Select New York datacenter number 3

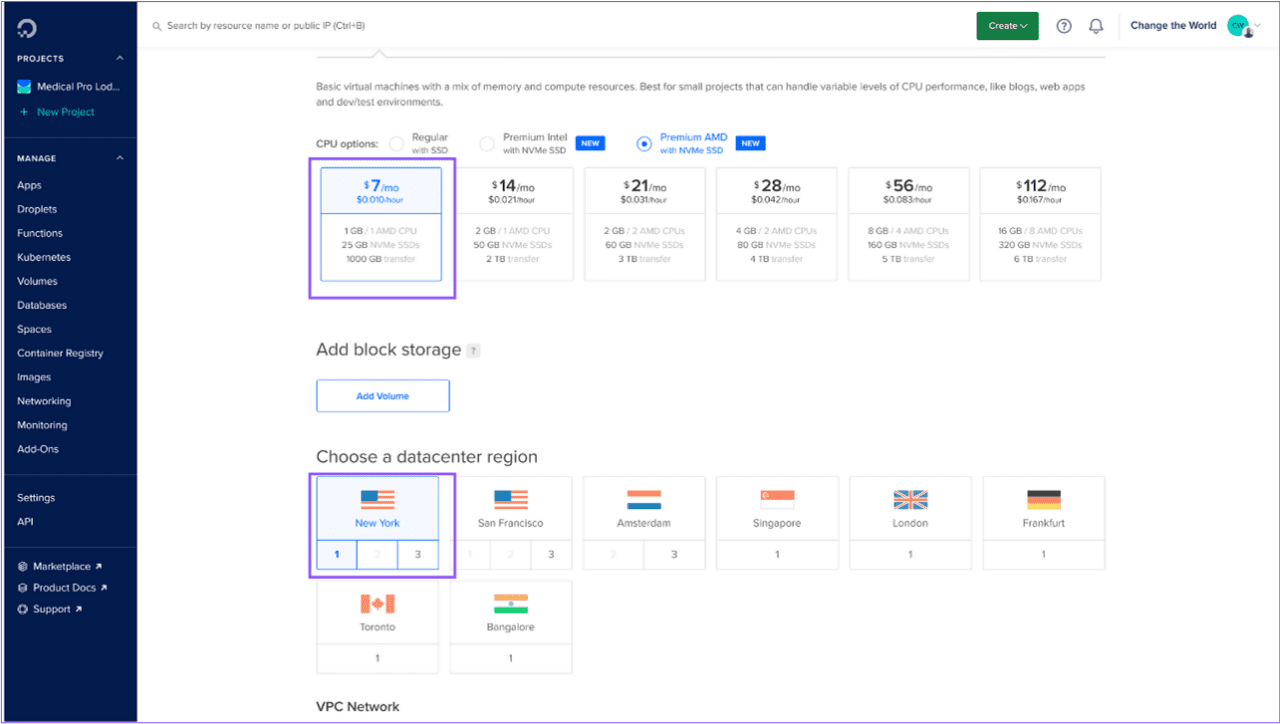tap(418, 554)
